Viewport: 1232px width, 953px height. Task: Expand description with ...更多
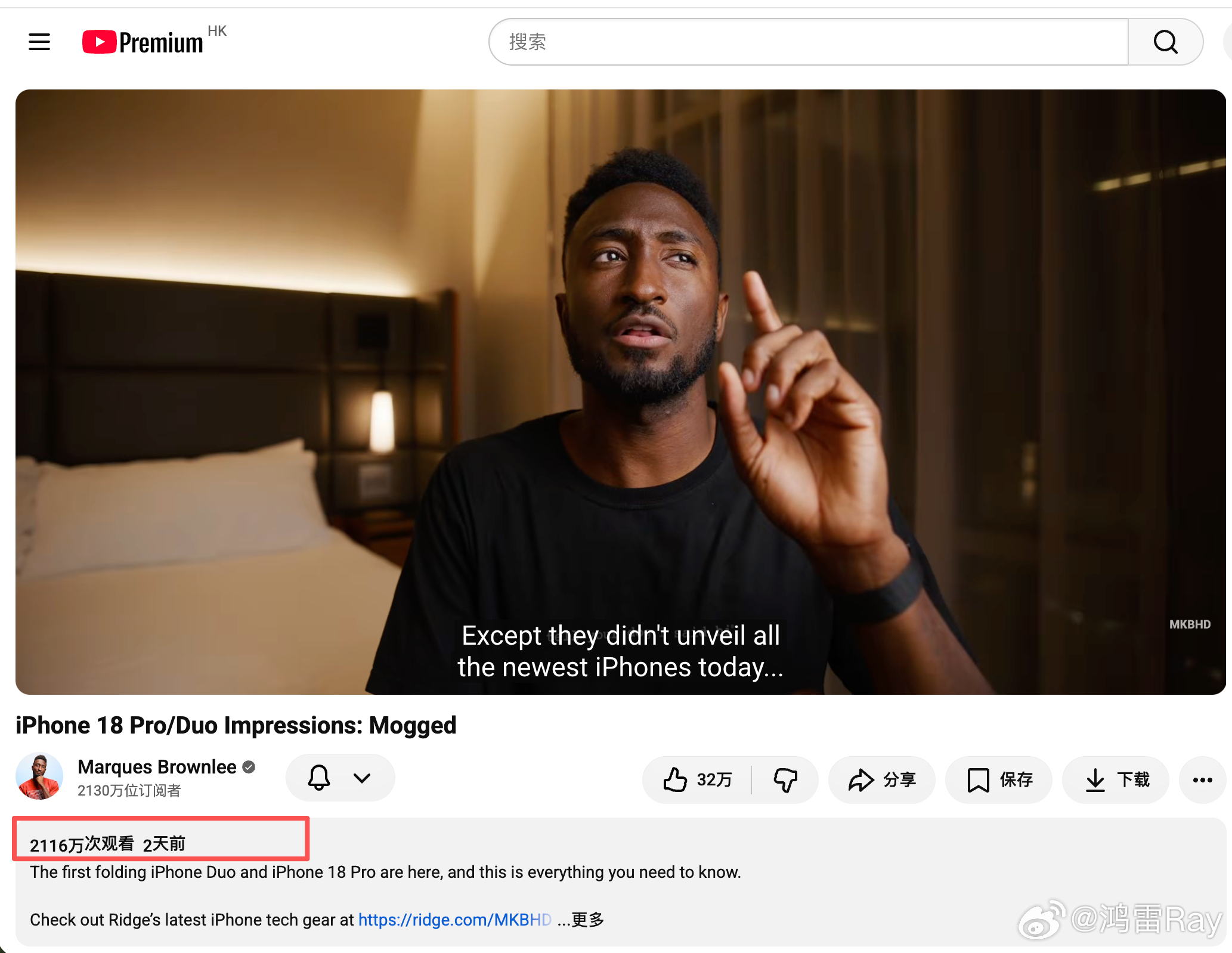(x=581, y=920)
